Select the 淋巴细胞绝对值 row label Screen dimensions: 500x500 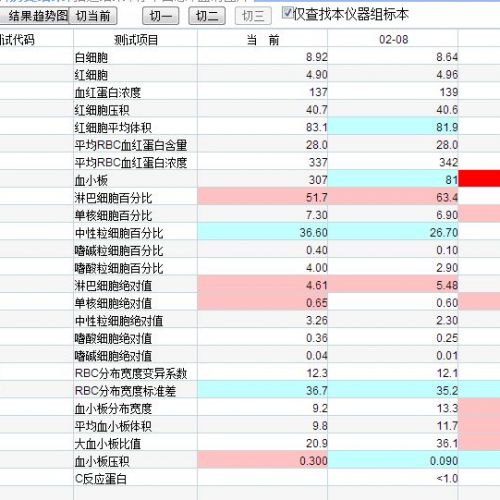[x=113, y=286]
